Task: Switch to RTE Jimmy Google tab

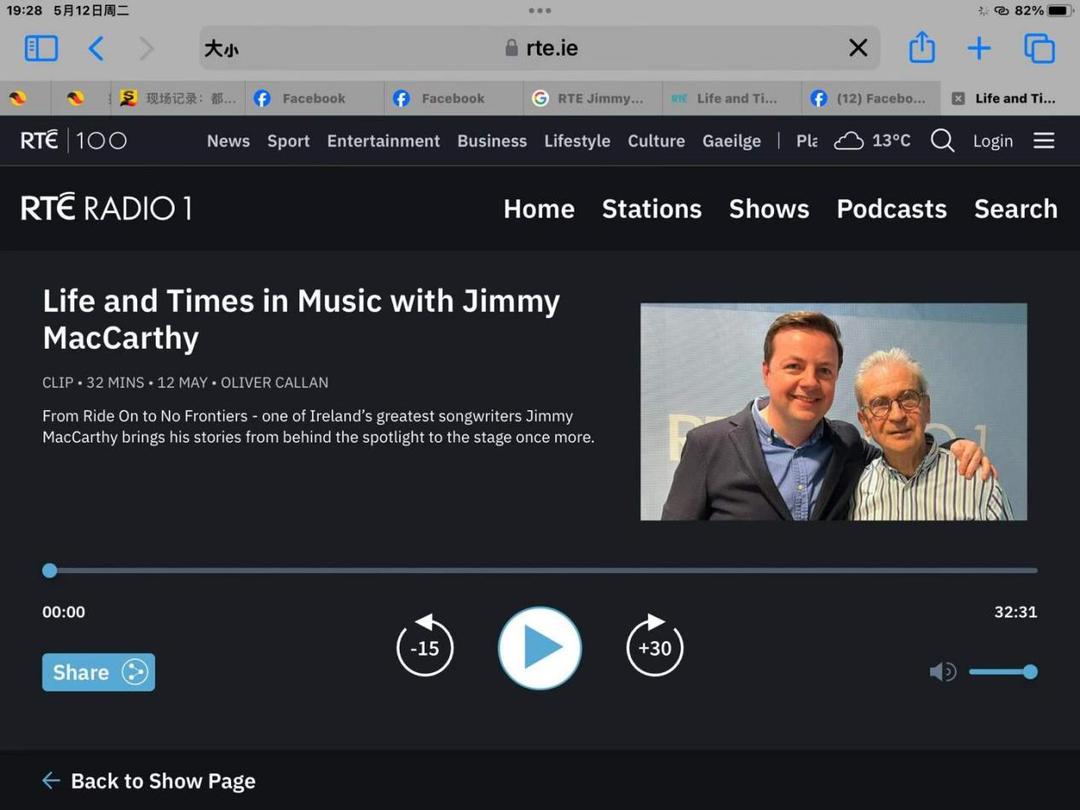Action: tap(593, 98)
